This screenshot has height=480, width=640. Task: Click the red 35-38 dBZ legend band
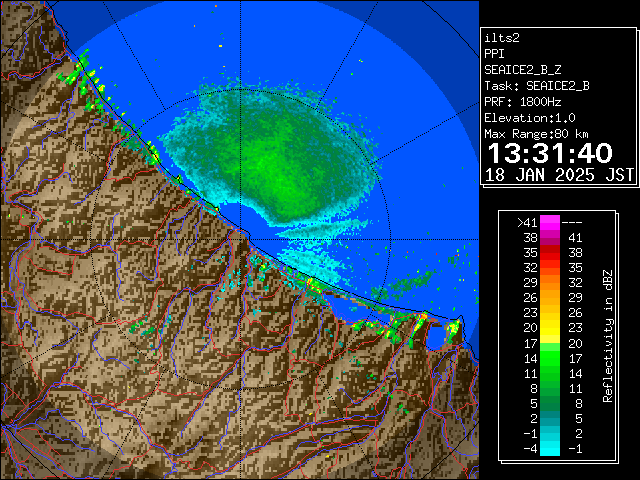(x=550, y=253)
